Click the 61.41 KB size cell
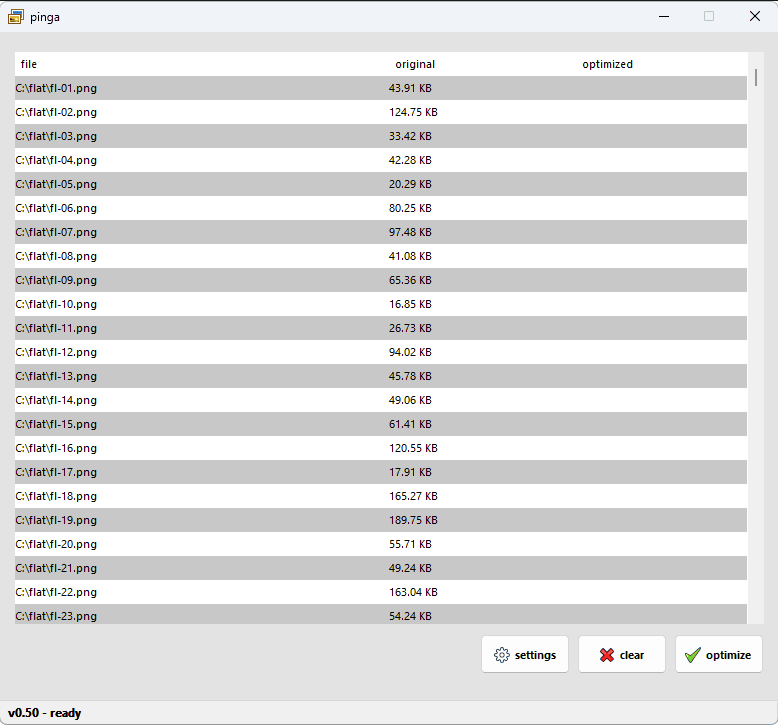778x725 pixels. coord(410,424)
